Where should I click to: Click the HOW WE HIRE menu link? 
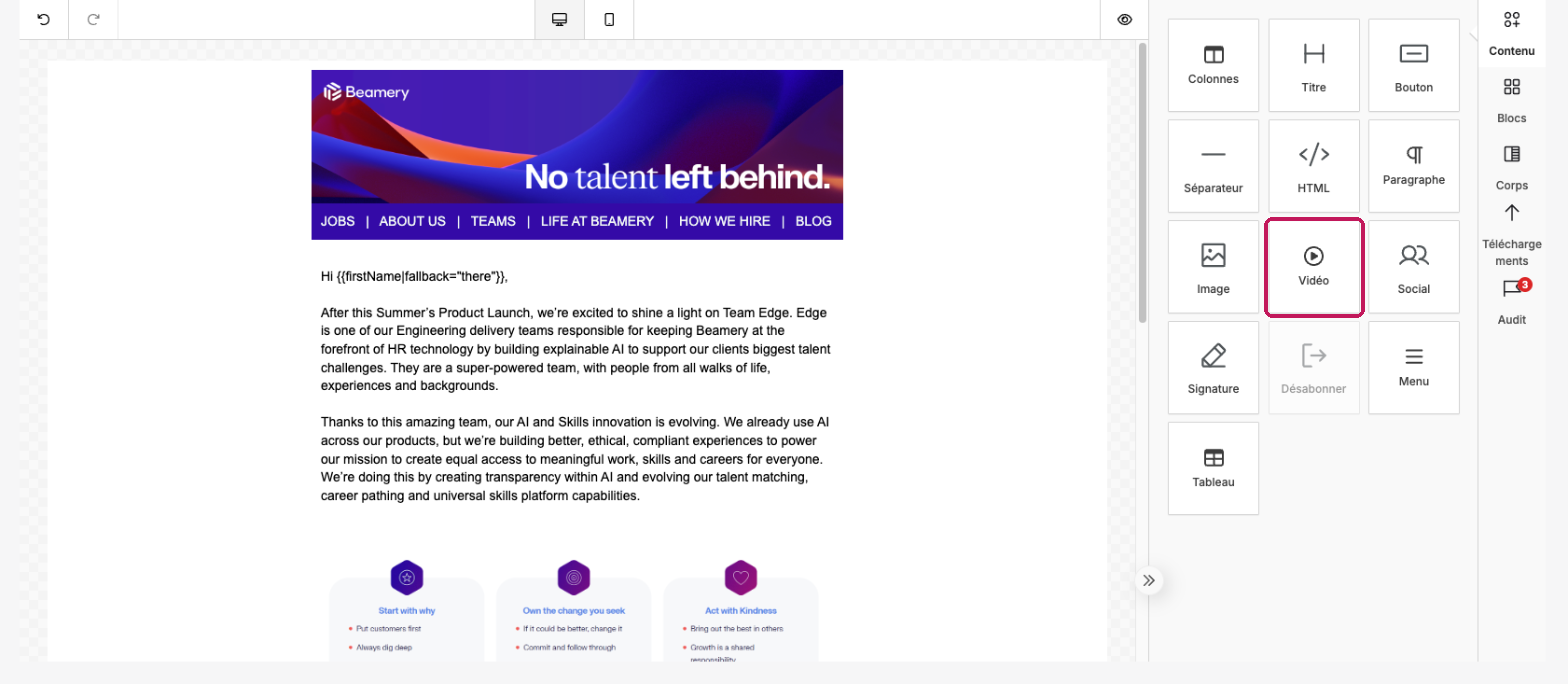pyautogui.click(x=725, y=221)
